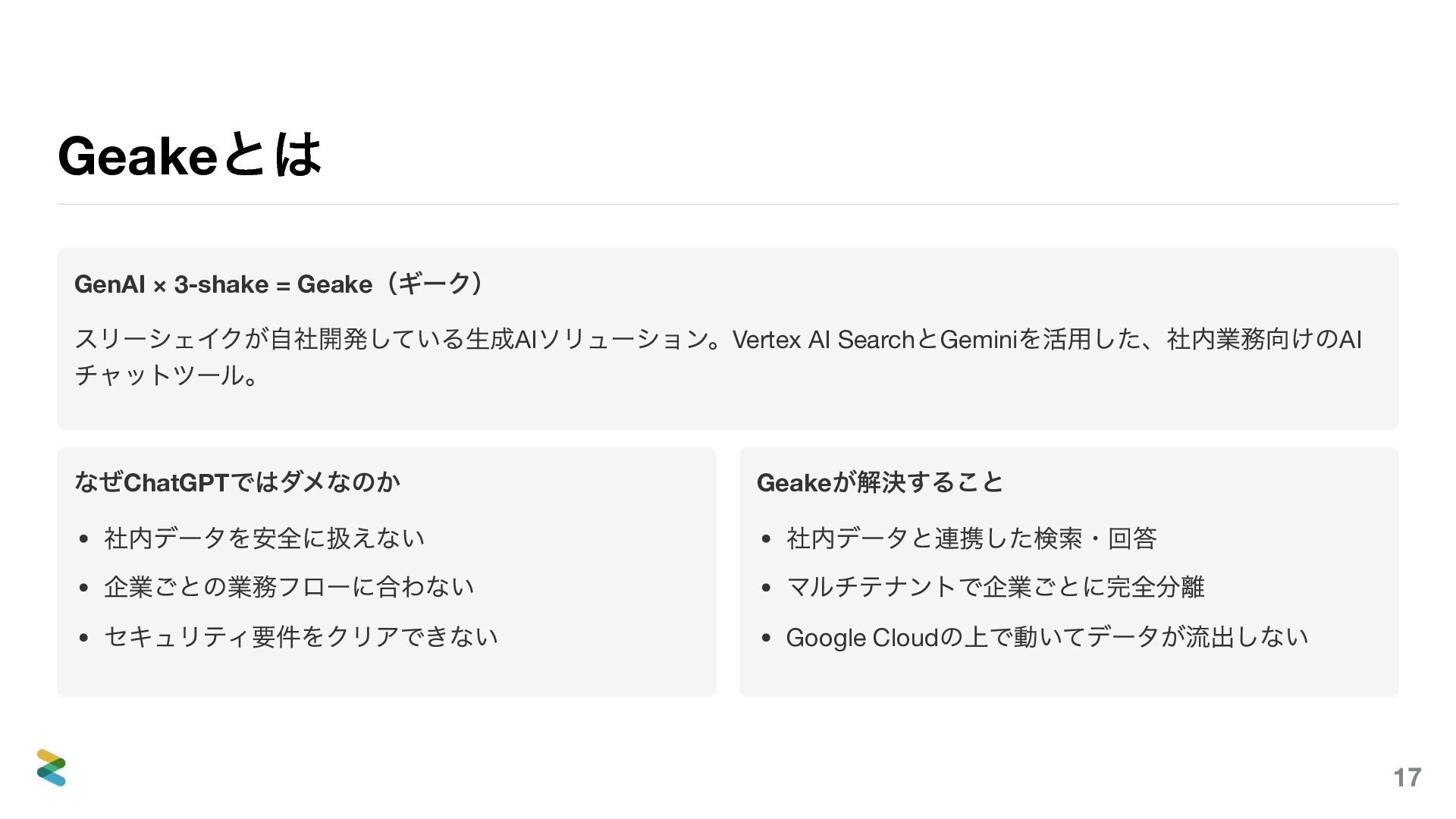Image resolution: width=1456 pixels, height=819 pixels.
Task: Select the bullet "企業ごとの業務フローに合わない"
Action: point(289,587)
